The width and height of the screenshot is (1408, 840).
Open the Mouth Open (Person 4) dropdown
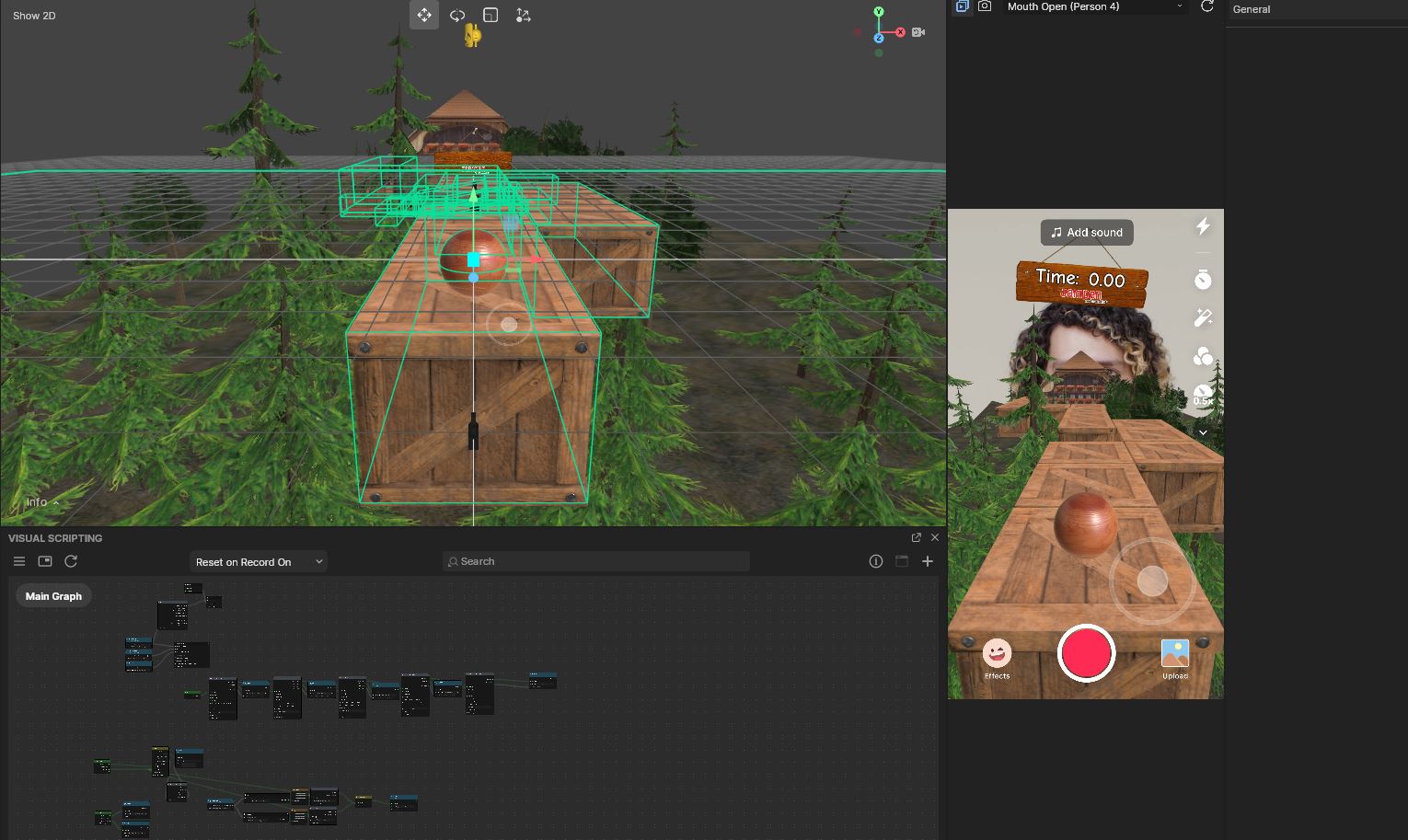coord(1095,6)
